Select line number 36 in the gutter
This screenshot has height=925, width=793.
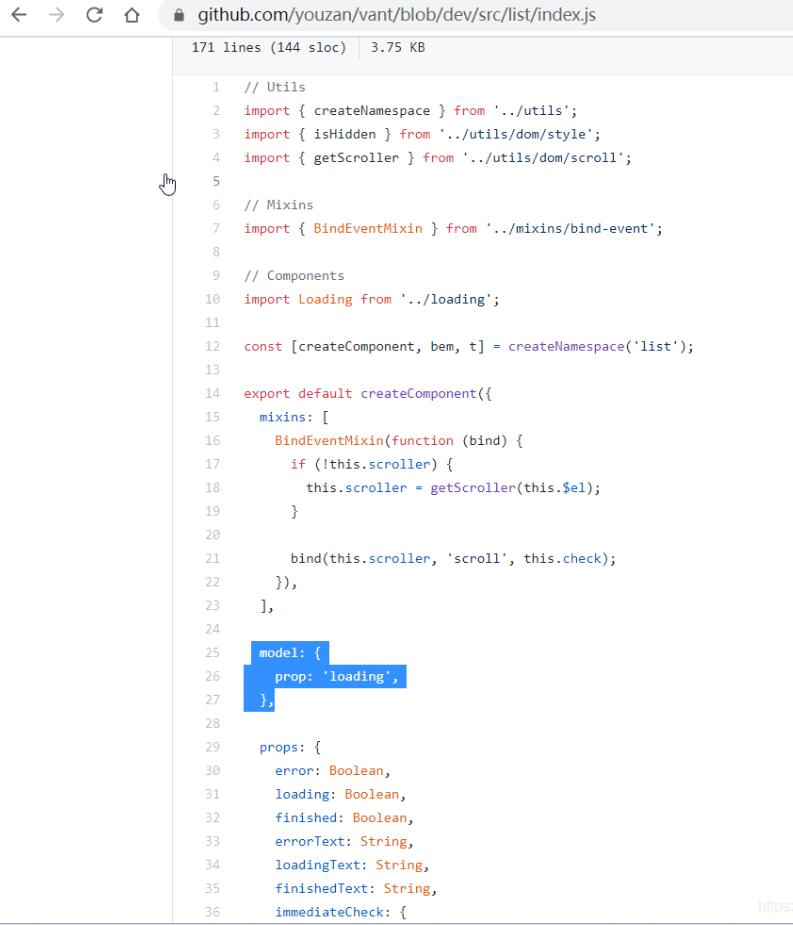click(212, 913)
